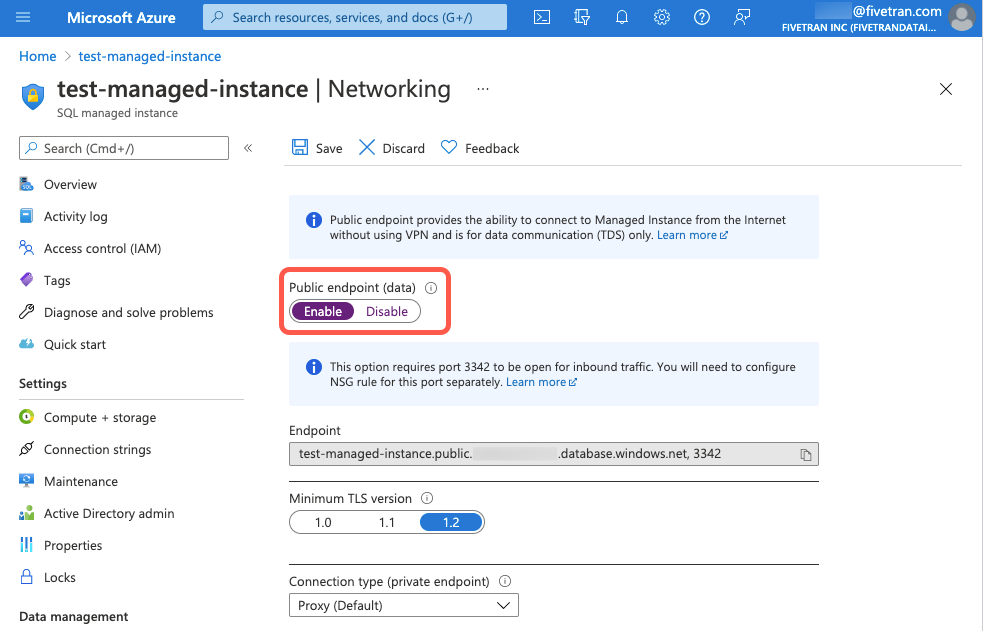Open Directories and subscriptions filter icon
This screenshot has width=983, height=631.
(582, 17)
